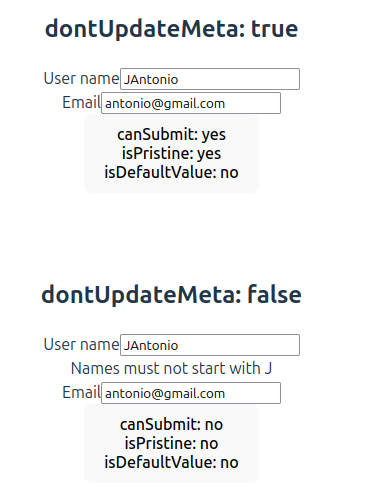Click the Email label in the bottom form

tap(81, 392)
